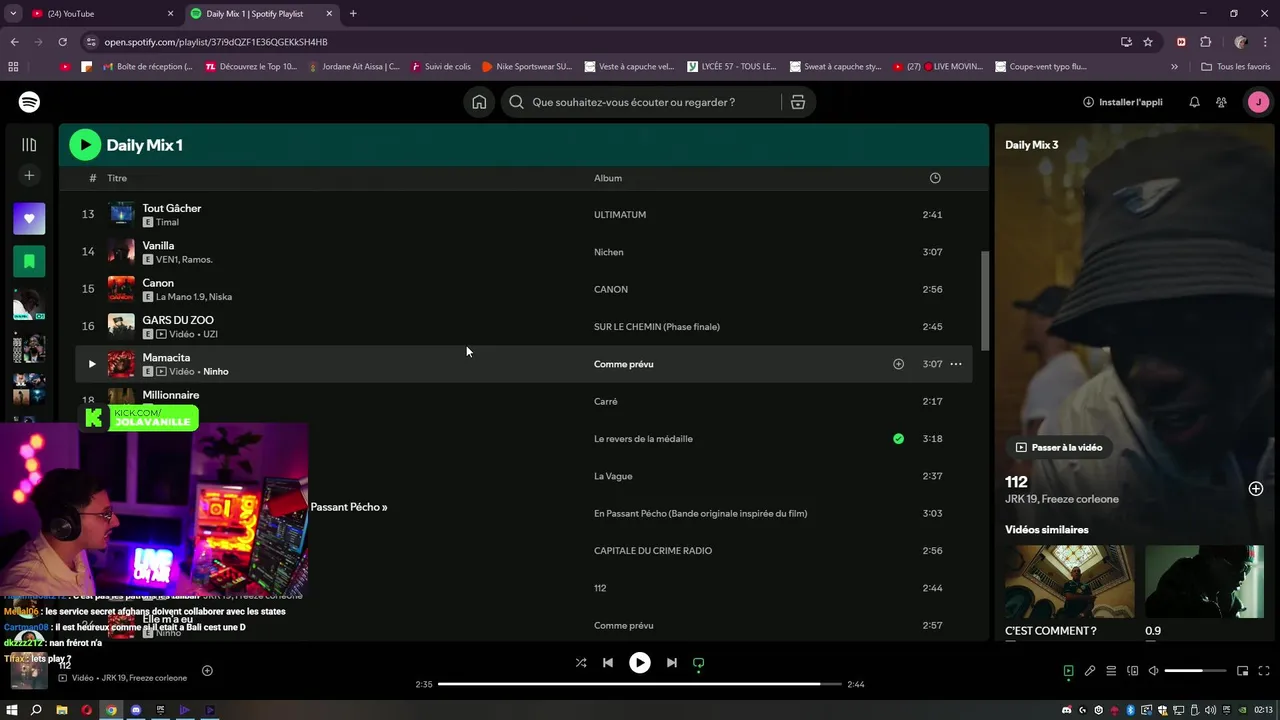The height and width of the screenshot is (720, 1280).
Task: Sort by the Titre column header
Action: [117, 178]
